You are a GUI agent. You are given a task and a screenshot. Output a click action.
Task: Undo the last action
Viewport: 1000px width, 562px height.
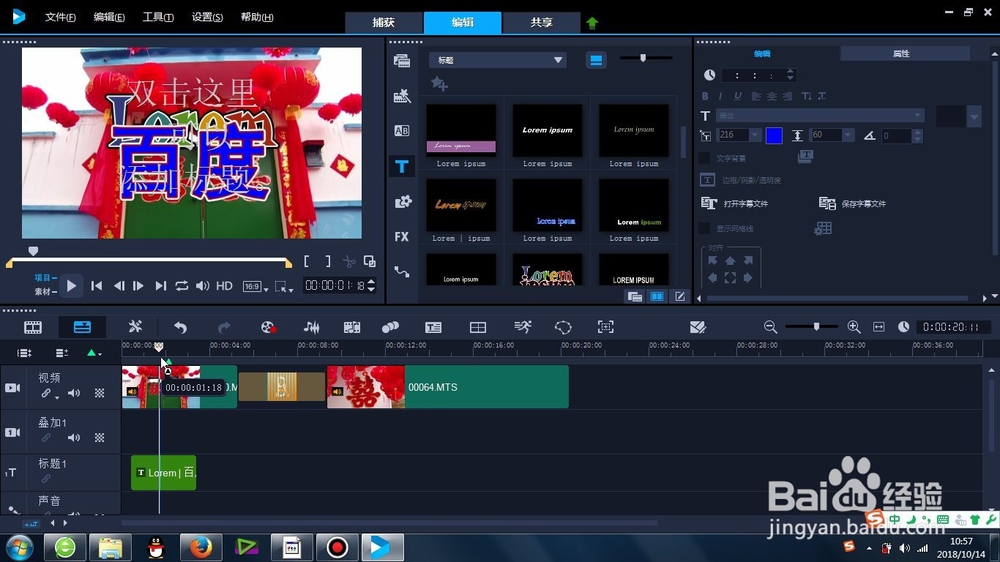[x=180, y=327]
